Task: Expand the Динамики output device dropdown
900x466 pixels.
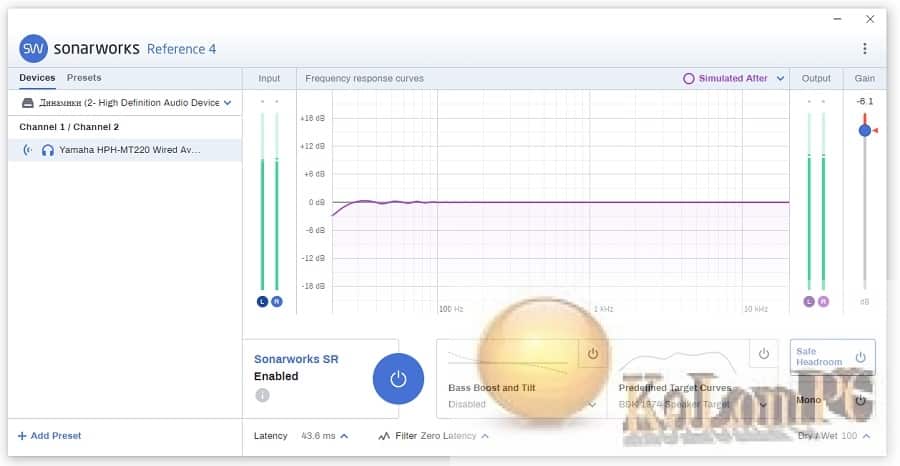Action: click(227, 103)
